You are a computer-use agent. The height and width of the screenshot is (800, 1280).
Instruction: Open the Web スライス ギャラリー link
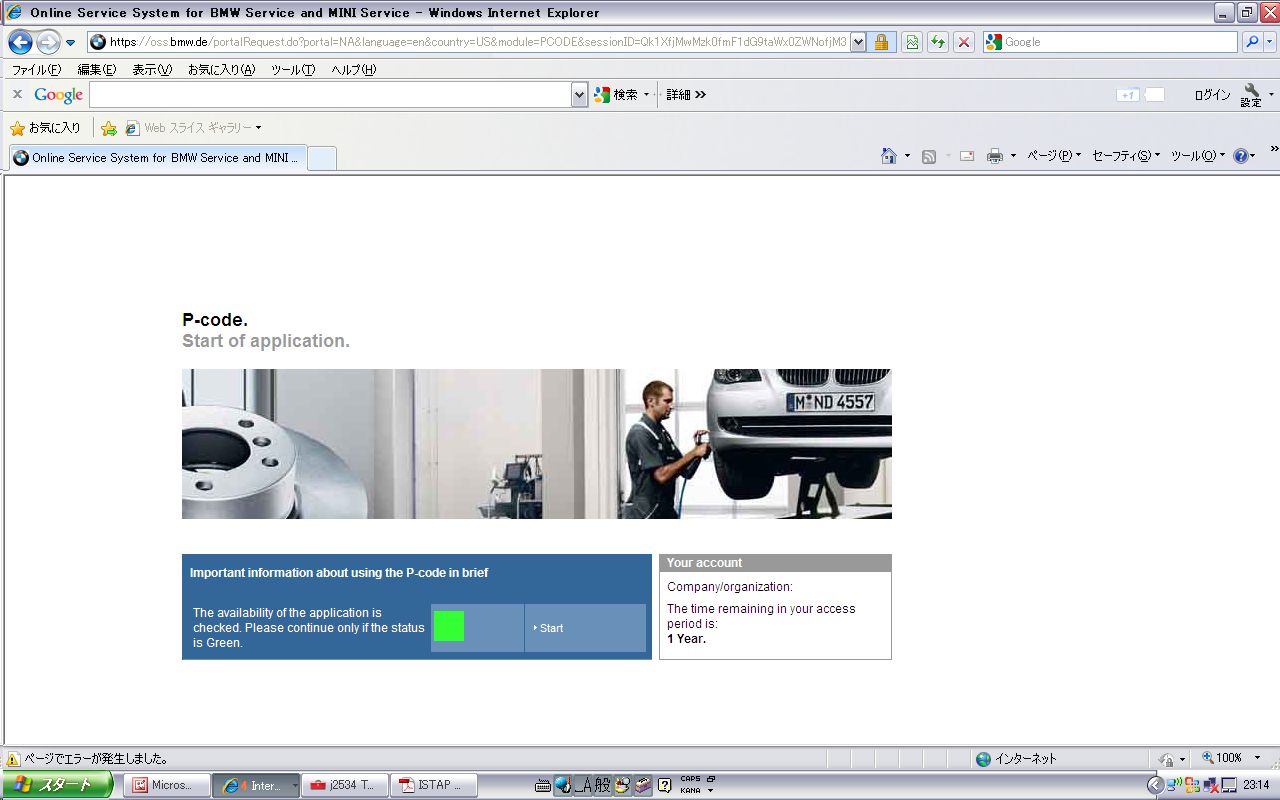pos(193,128)
